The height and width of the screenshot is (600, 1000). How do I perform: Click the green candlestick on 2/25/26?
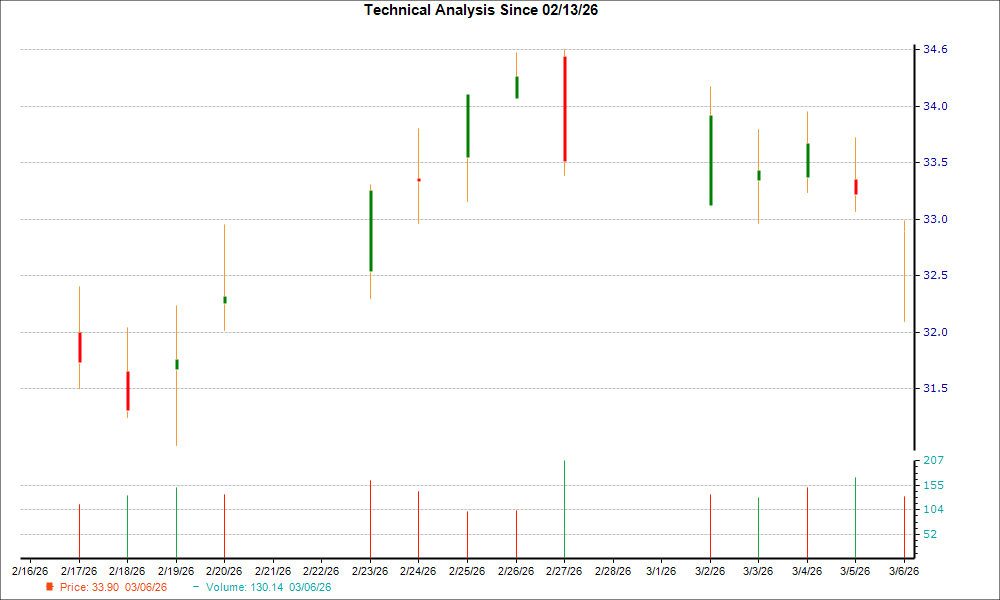(x=468, y=126)
